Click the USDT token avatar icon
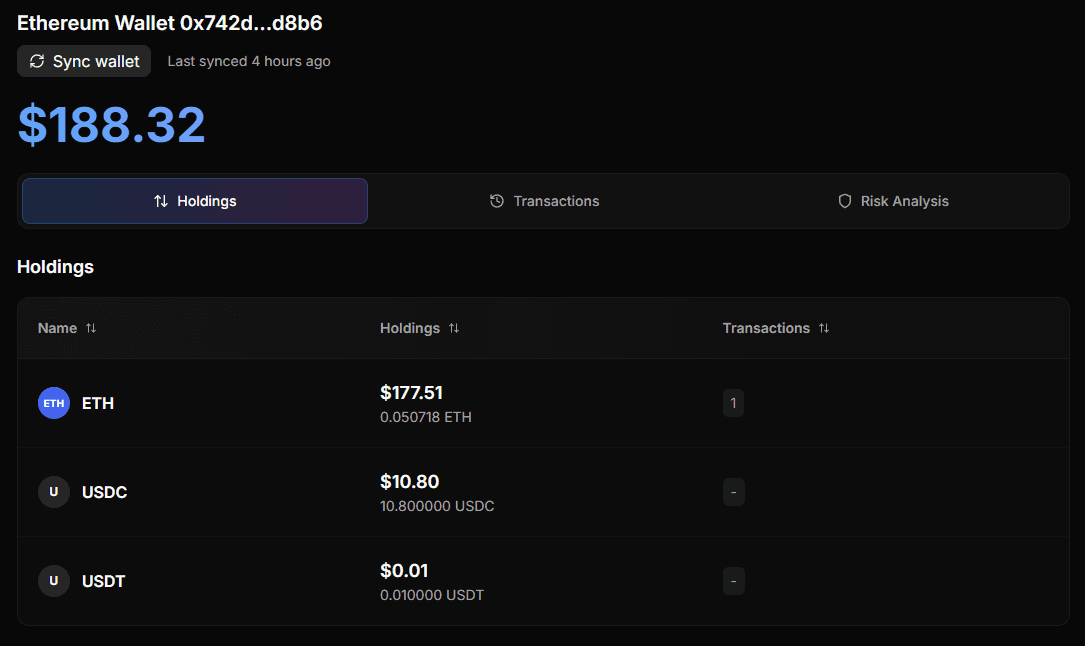 coord(54,581)
